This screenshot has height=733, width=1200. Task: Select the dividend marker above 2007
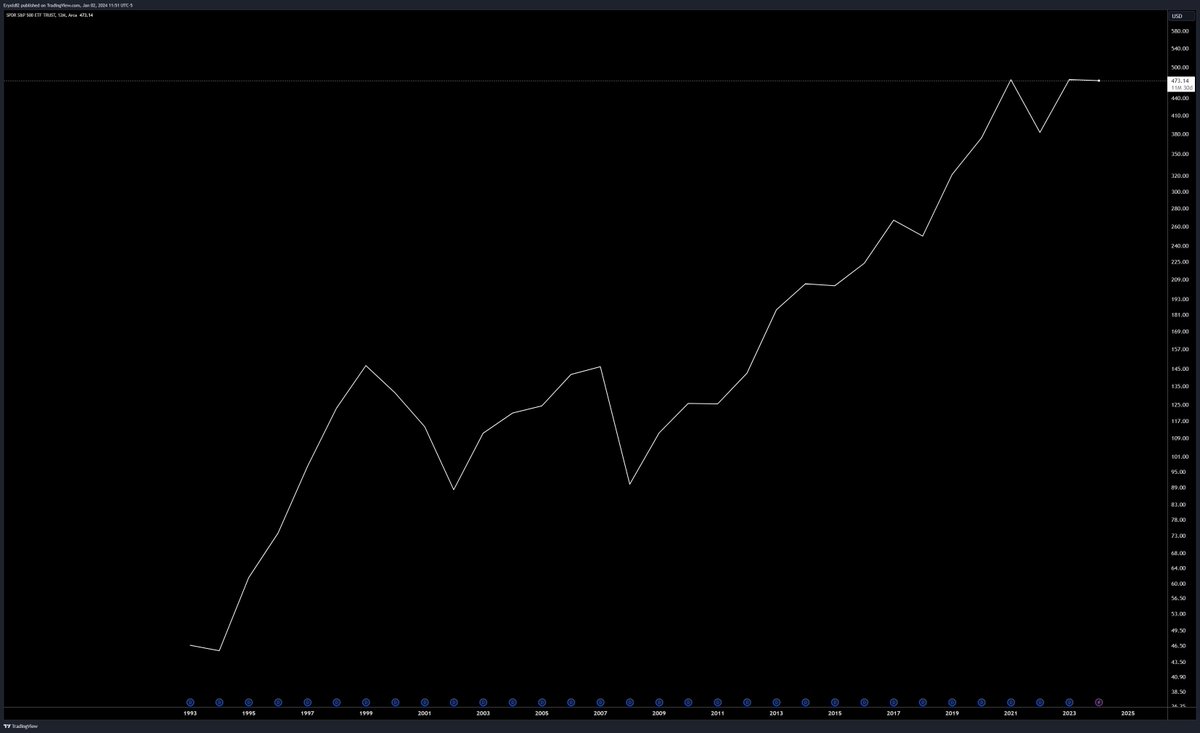click(600, 702)
